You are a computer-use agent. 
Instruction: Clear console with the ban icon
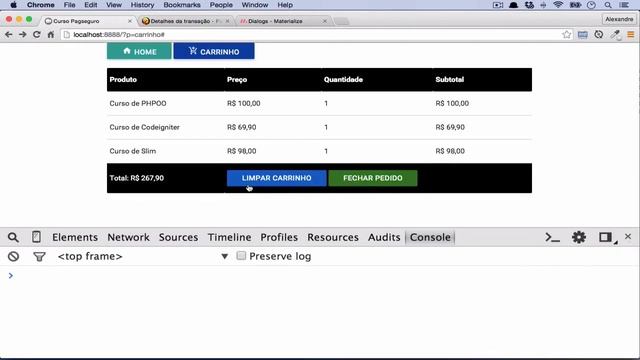13,256
